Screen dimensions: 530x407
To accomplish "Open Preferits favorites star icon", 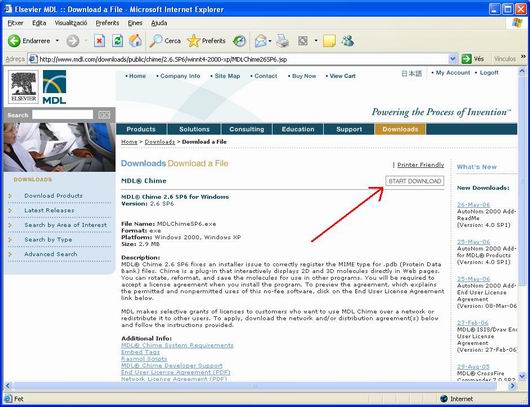I will [x=193, y=41].
